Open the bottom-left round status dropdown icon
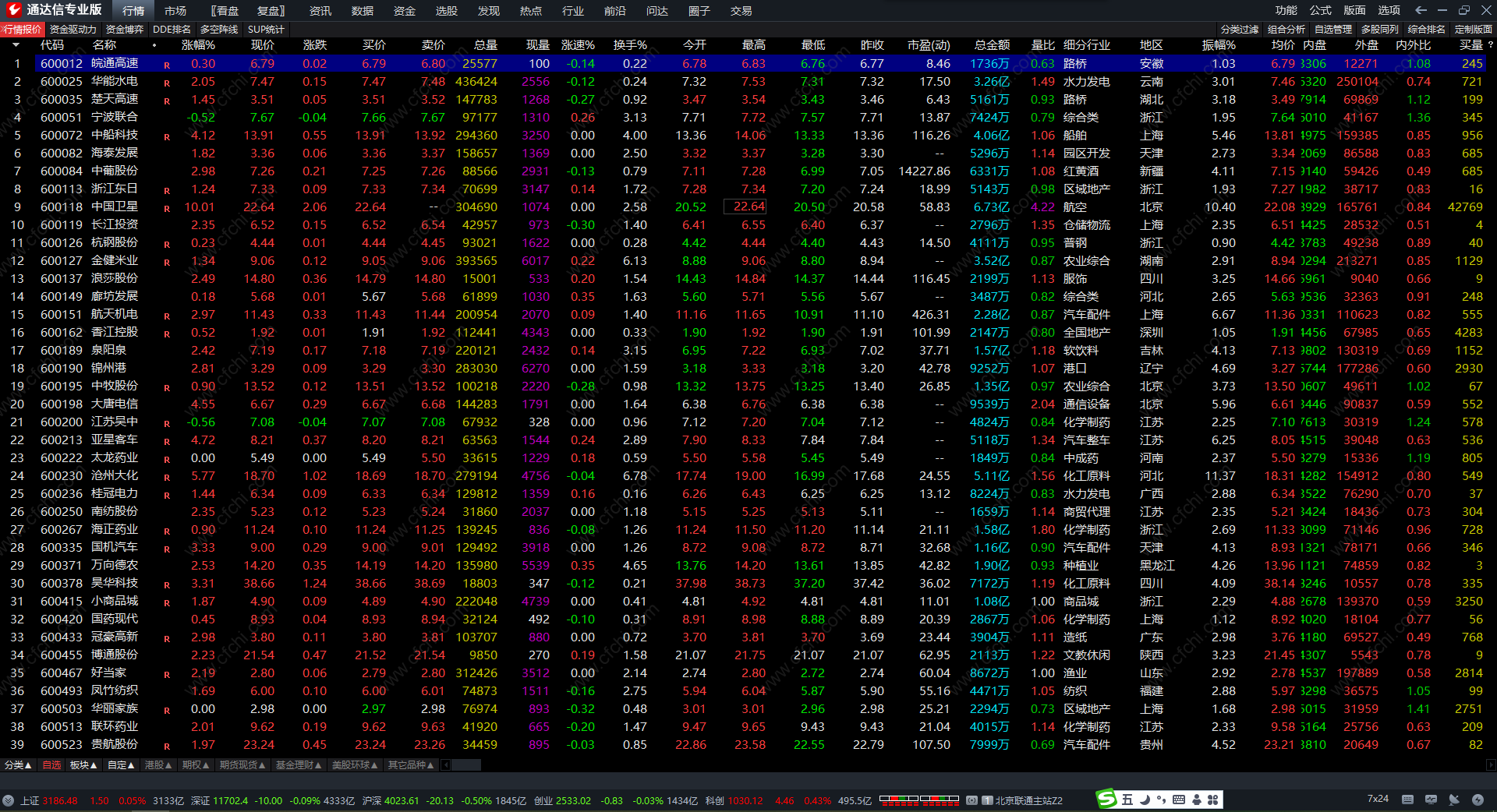The image size is (1497, 812). point(9,800)
